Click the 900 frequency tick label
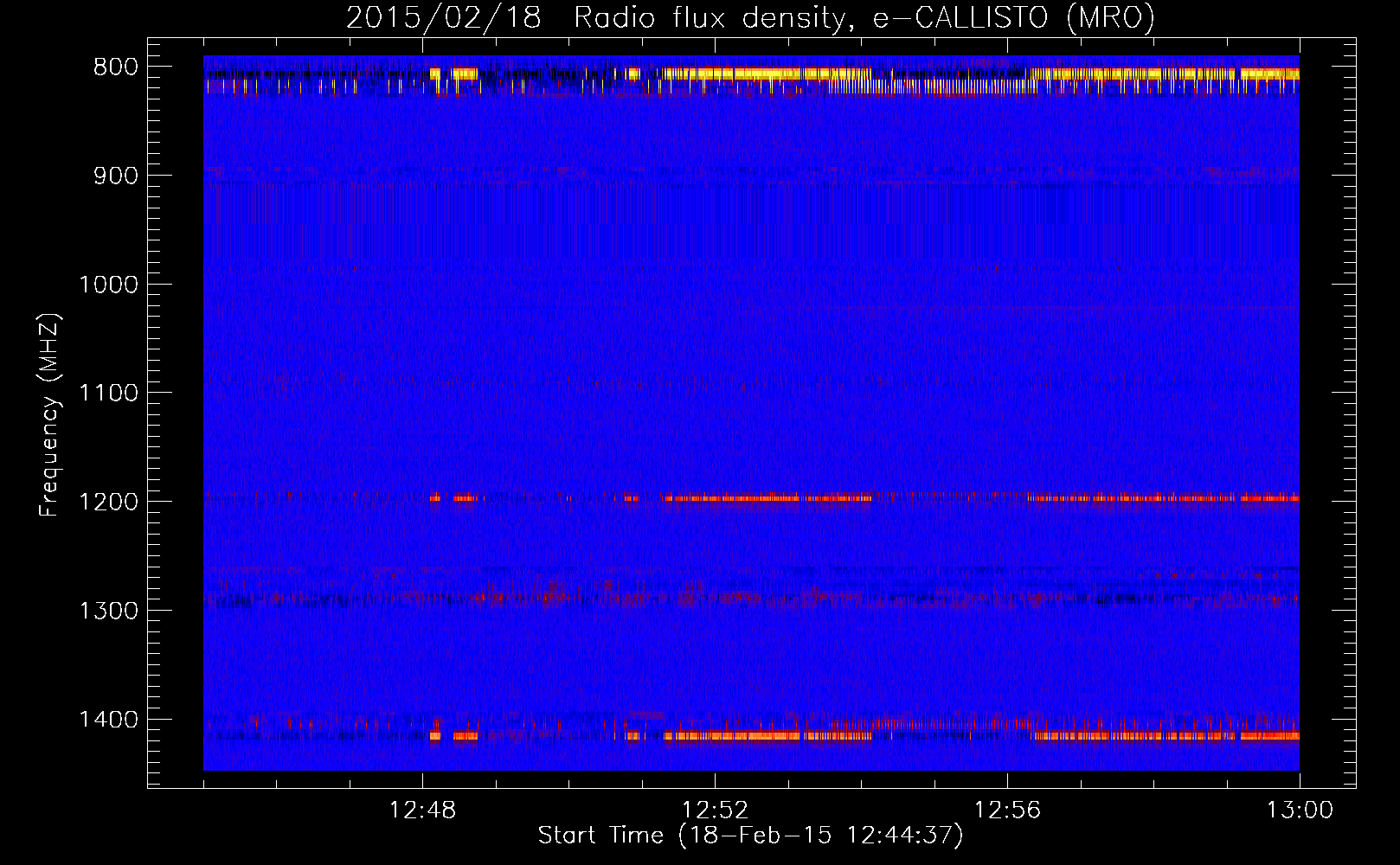The height and width of the screenshot is (865, 1400). click(x=115, y=176)
